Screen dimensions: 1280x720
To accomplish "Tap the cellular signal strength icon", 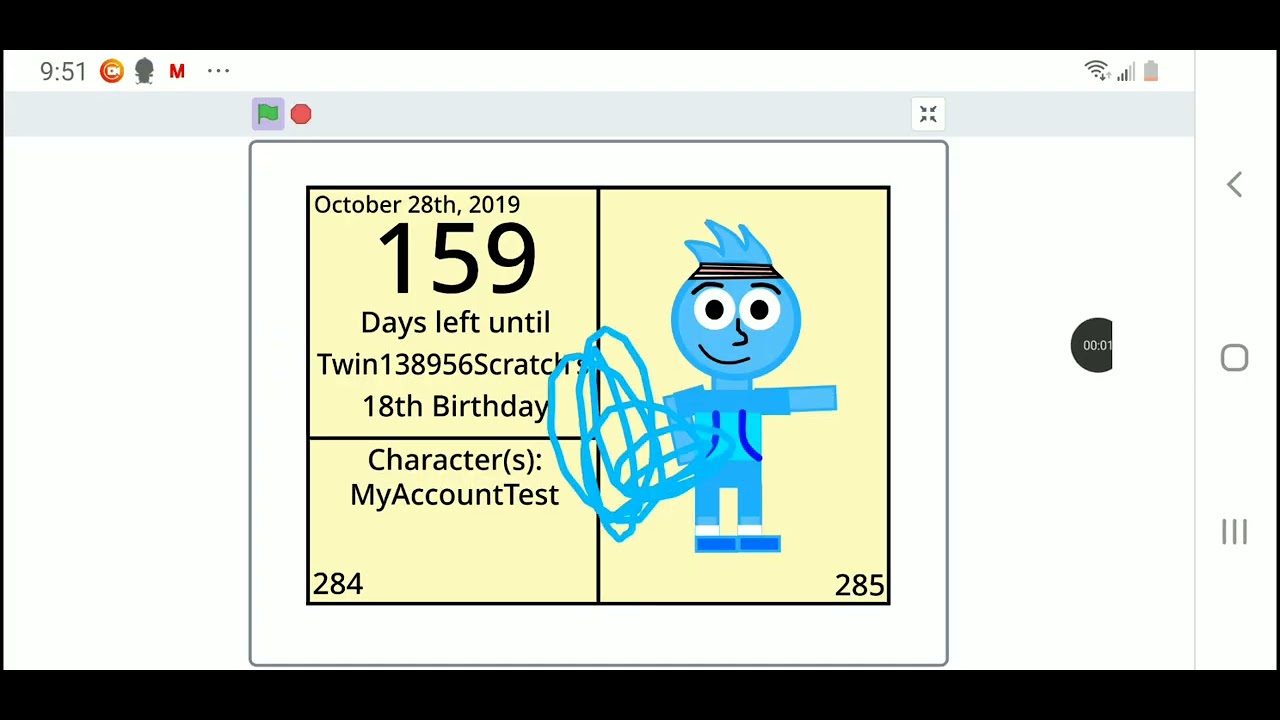I will 1126,72.
